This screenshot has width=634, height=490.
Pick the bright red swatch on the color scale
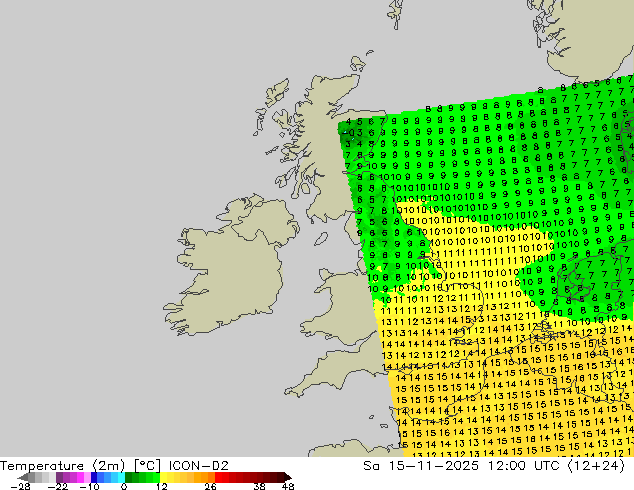(x=218, y=477)
